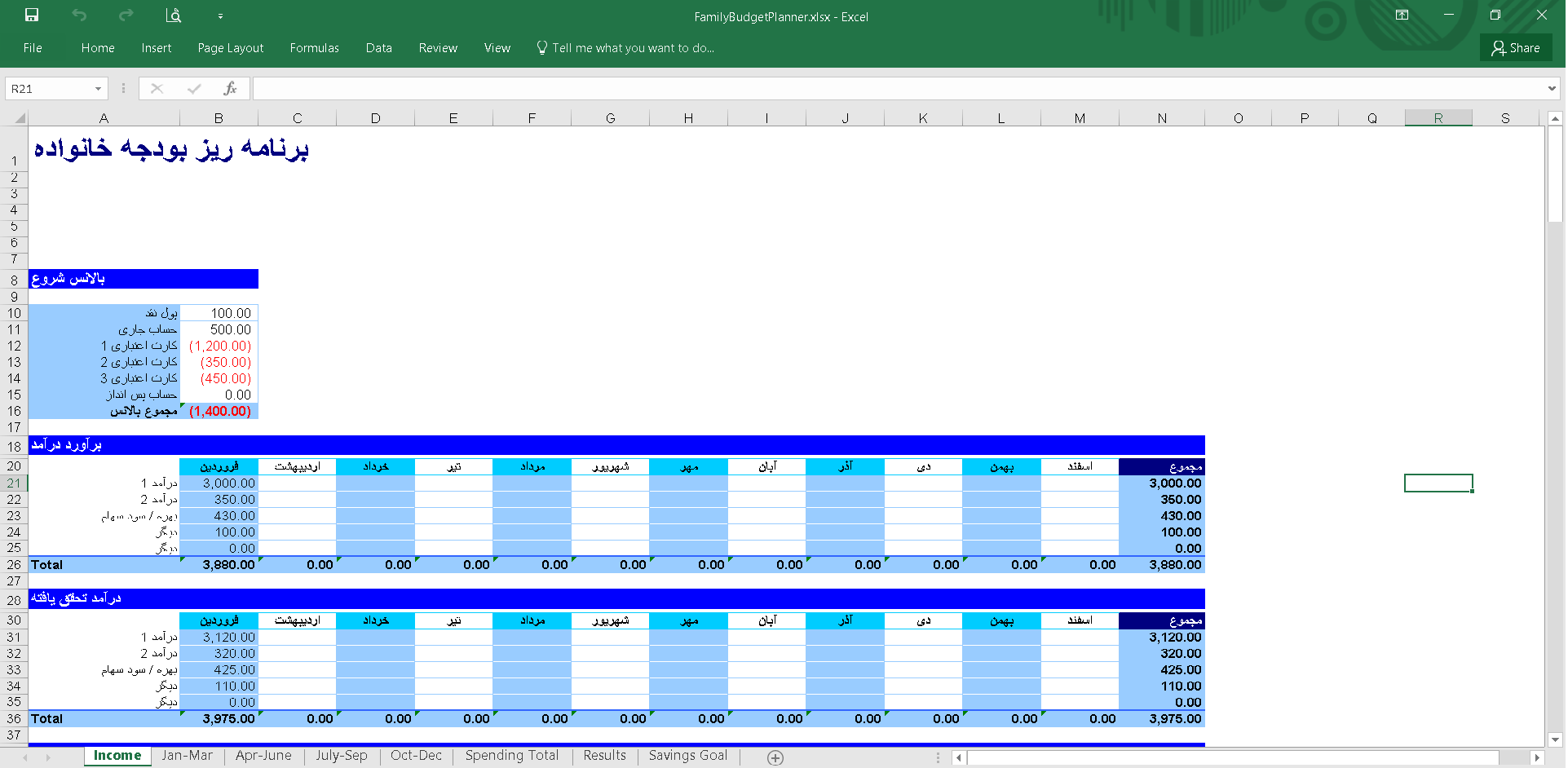Screen dimensions: 1568x768
Task: Open the Customize Quick Access Toolbar dropdown
Action: coord(220,16)
